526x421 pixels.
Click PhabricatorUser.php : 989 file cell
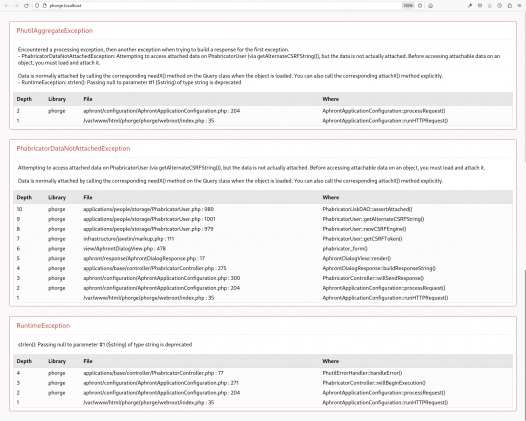(x=148, y=209)
